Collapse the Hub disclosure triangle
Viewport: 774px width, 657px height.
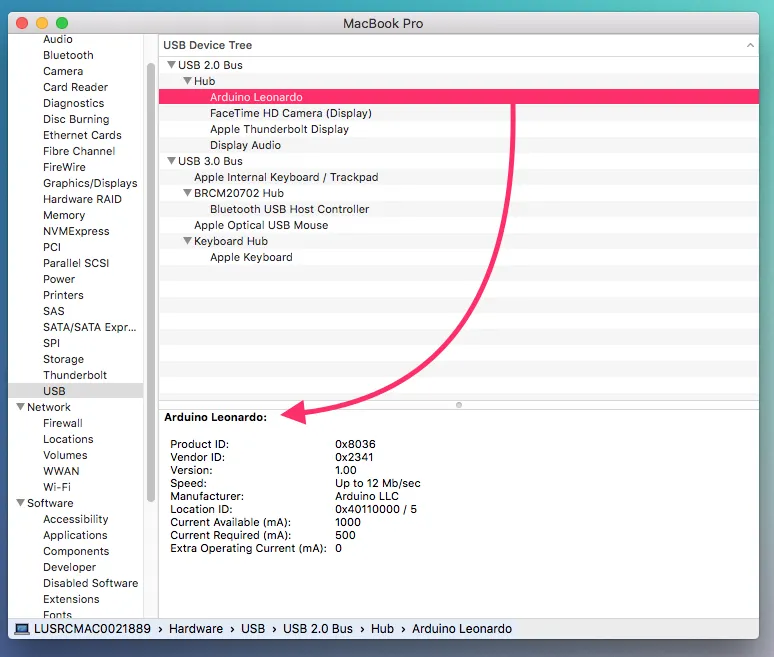tap(187, 80)
